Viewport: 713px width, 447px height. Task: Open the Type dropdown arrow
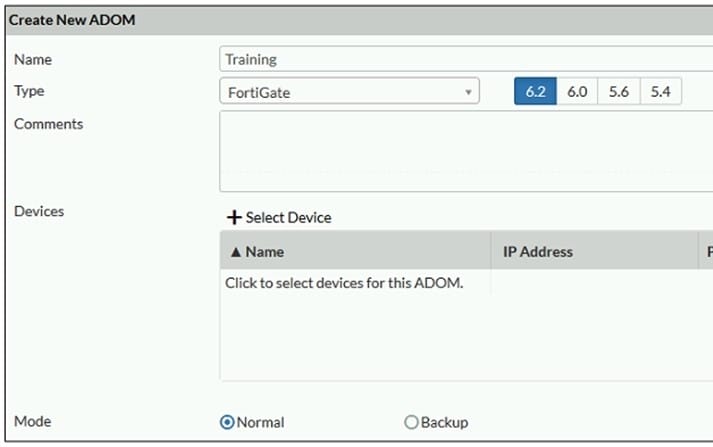(x=468, y=93)
